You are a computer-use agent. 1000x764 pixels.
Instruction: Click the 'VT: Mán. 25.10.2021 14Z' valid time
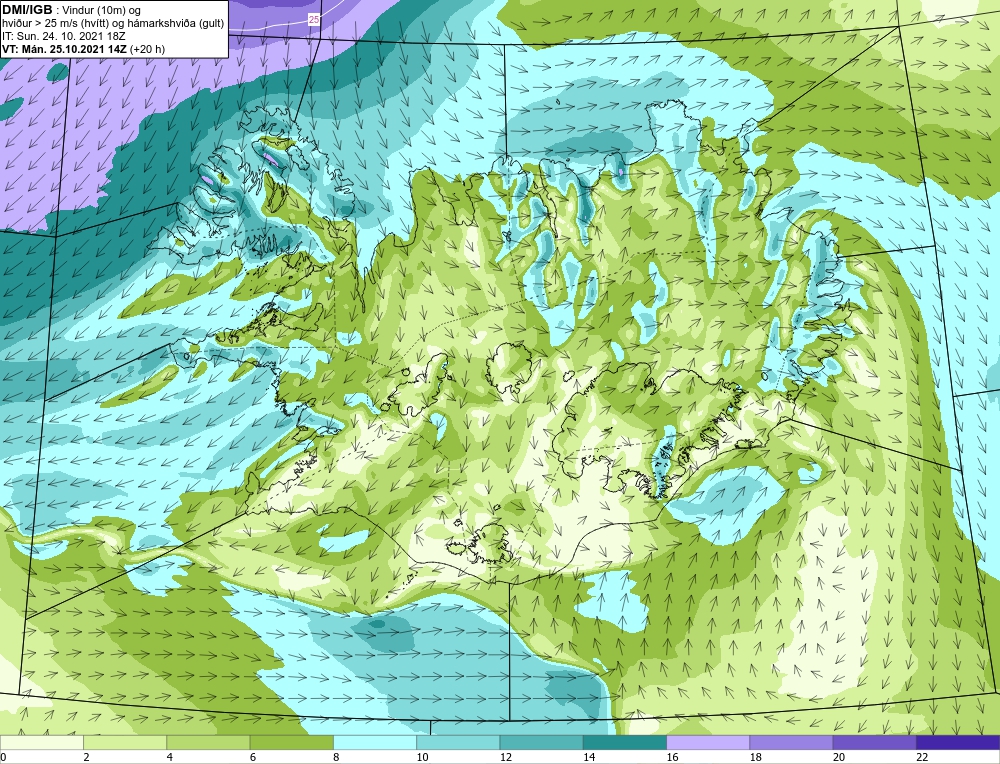(65, 48)
